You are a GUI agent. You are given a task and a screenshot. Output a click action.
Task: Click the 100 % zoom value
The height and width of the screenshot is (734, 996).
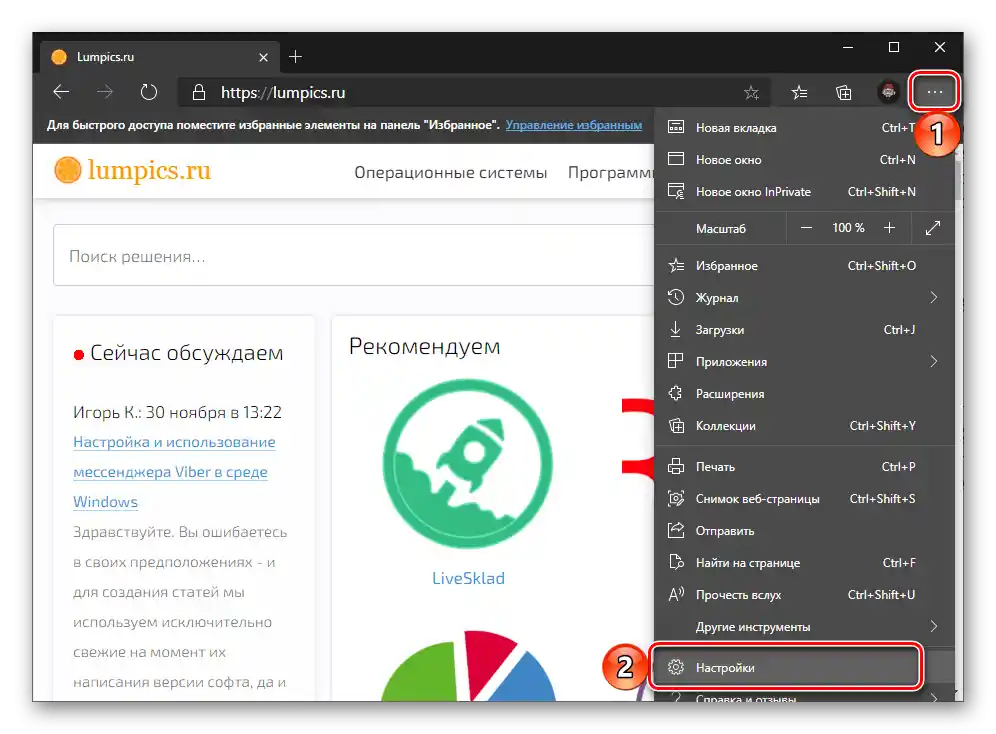point(848,227)
